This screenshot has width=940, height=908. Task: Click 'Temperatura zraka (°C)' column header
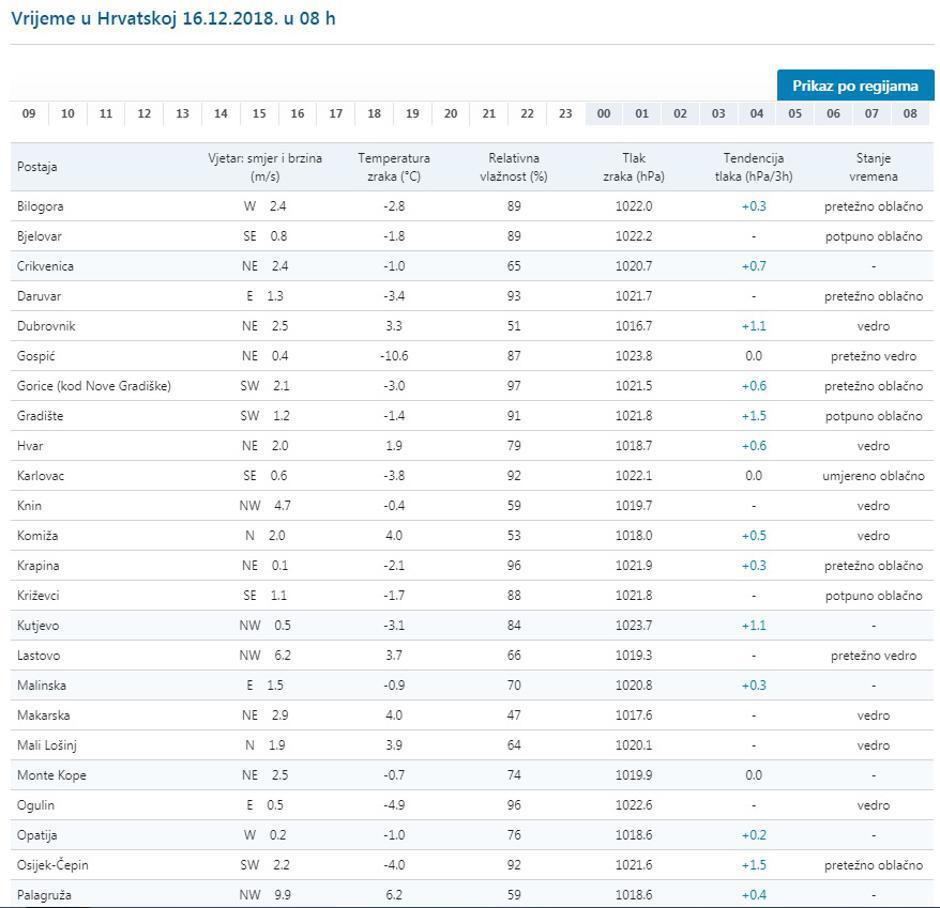(394, 167)
